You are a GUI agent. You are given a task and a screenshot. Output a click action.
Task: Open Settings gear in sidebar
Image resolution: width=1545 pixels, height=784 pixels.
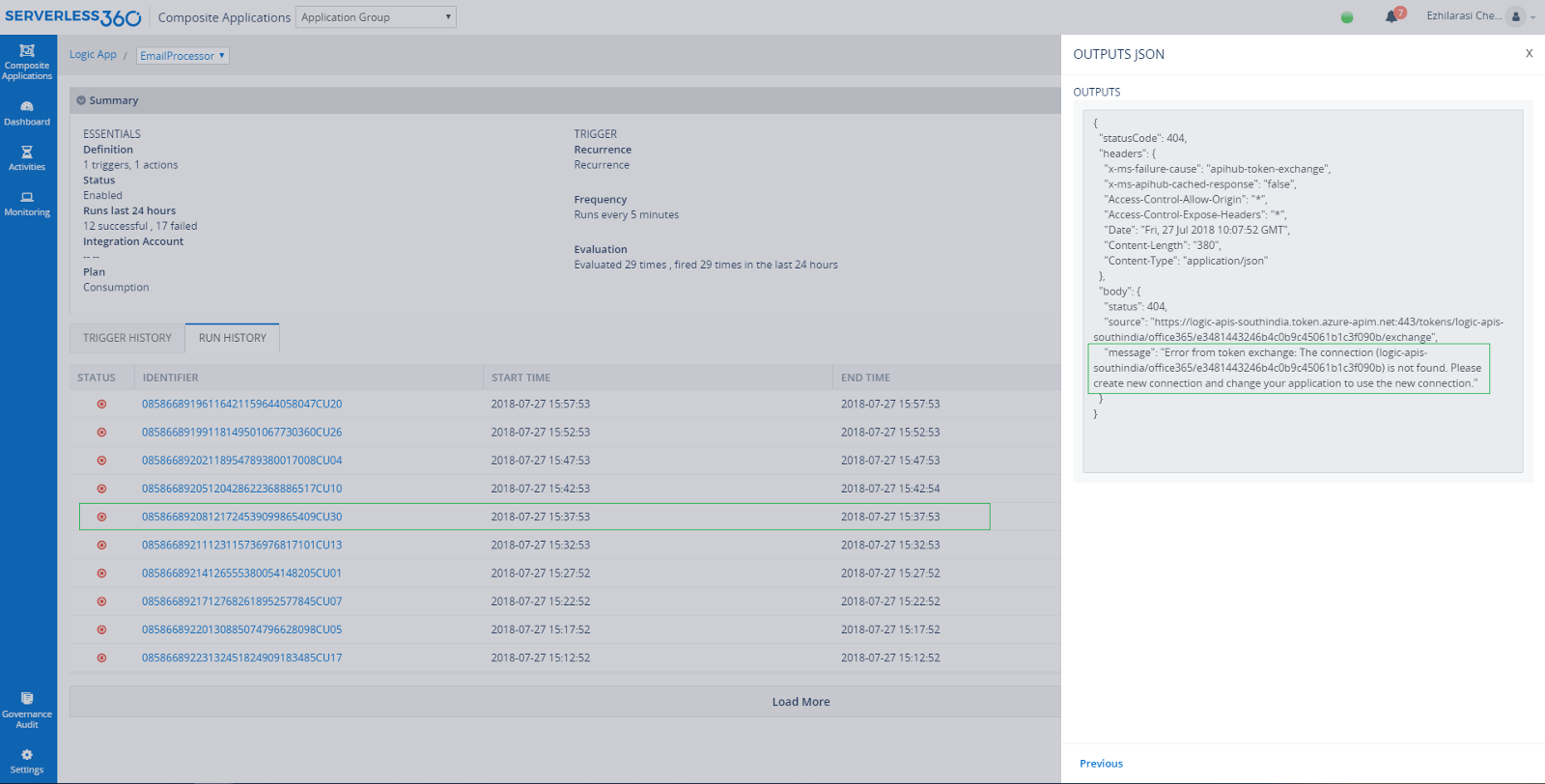click(27, 761)
